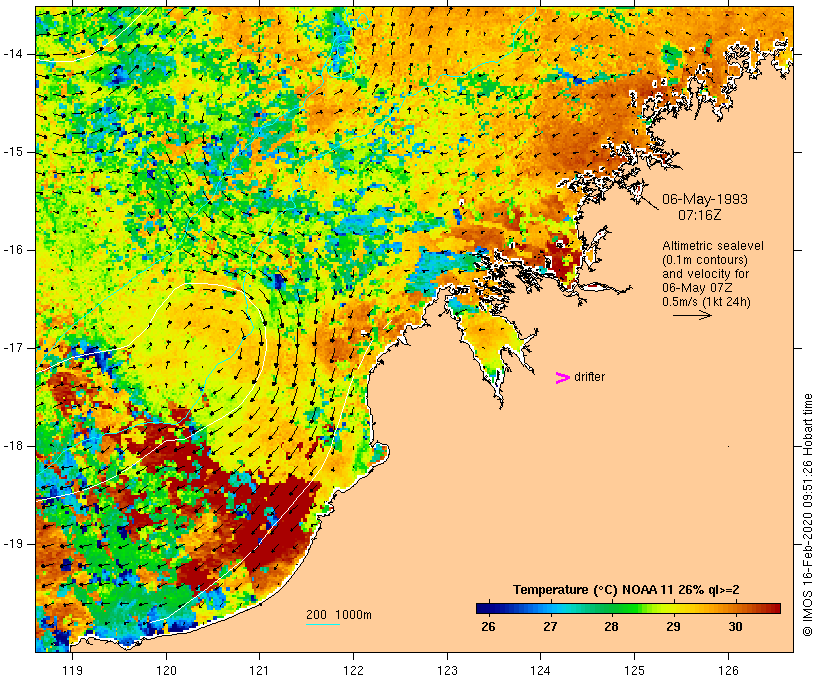Click the longitude label '123'
Screen dimensions: 820x680
point(447,671)
